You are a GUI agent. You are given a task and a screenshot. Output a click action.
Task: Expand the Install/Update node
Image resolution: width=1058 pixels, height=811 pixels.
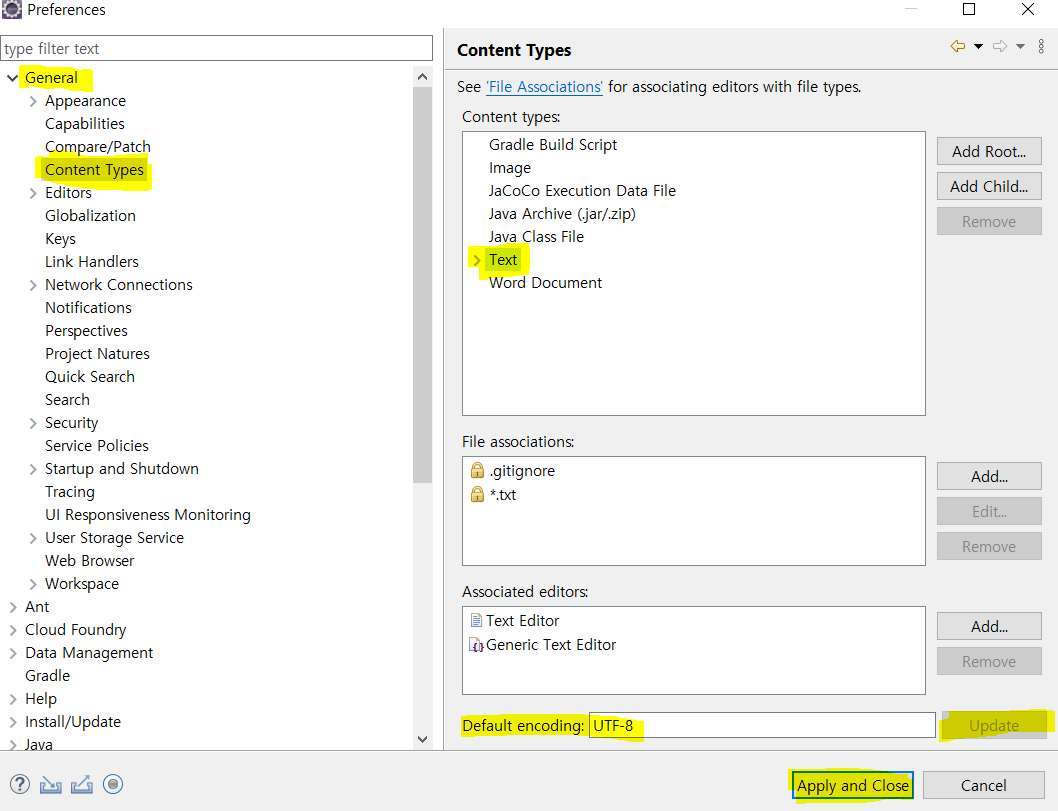click(13, 722)
